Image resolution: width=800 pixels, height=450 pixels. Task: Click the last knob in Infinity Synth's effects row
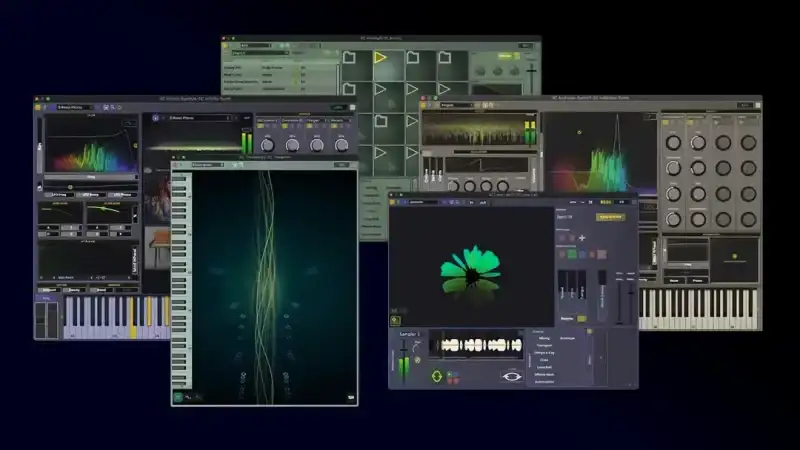click(341, 145)
